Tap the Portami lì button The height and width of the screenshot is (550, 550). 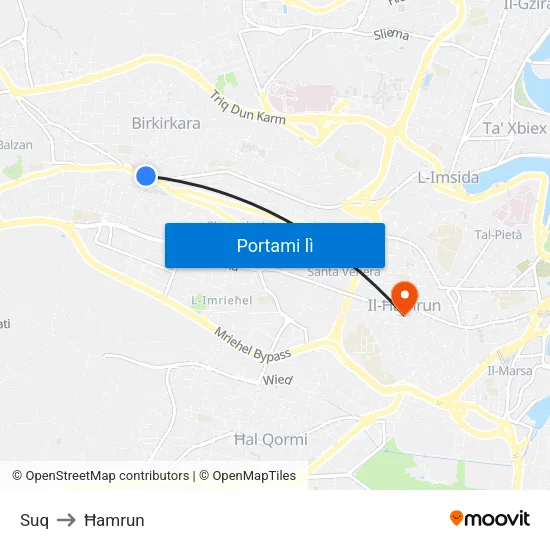[275, 246]
